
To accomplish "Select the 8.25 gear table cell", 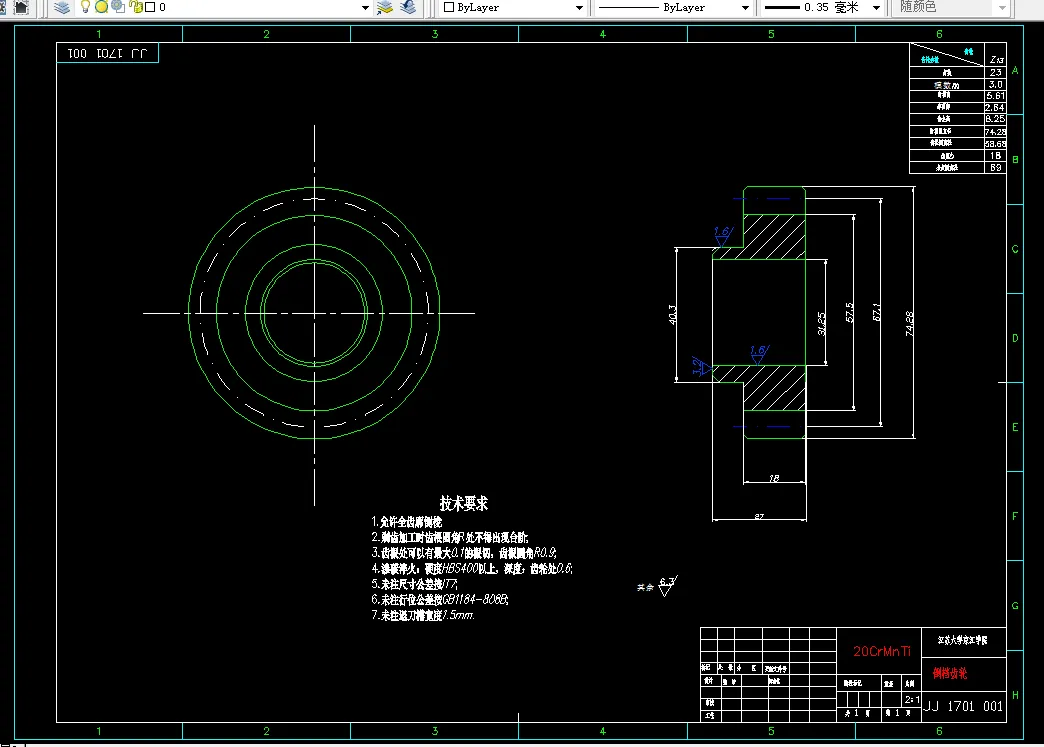I will 995,119.
